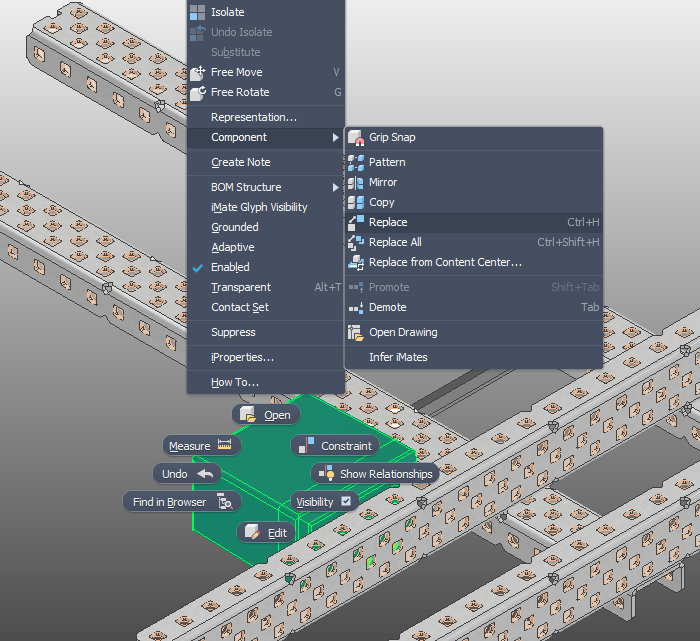Toggle the Transparent option
The image size is (700, 641).
tap(266, 287)
